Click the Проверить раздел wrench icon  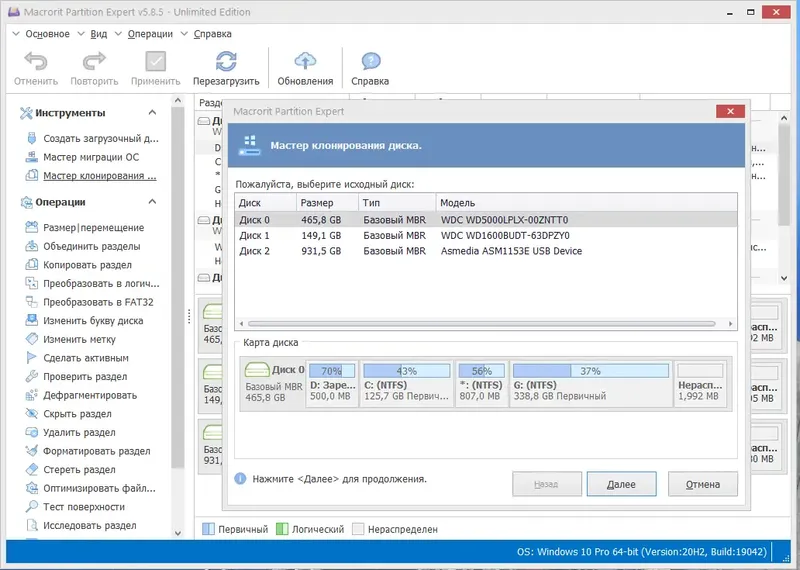click(32, 376)
